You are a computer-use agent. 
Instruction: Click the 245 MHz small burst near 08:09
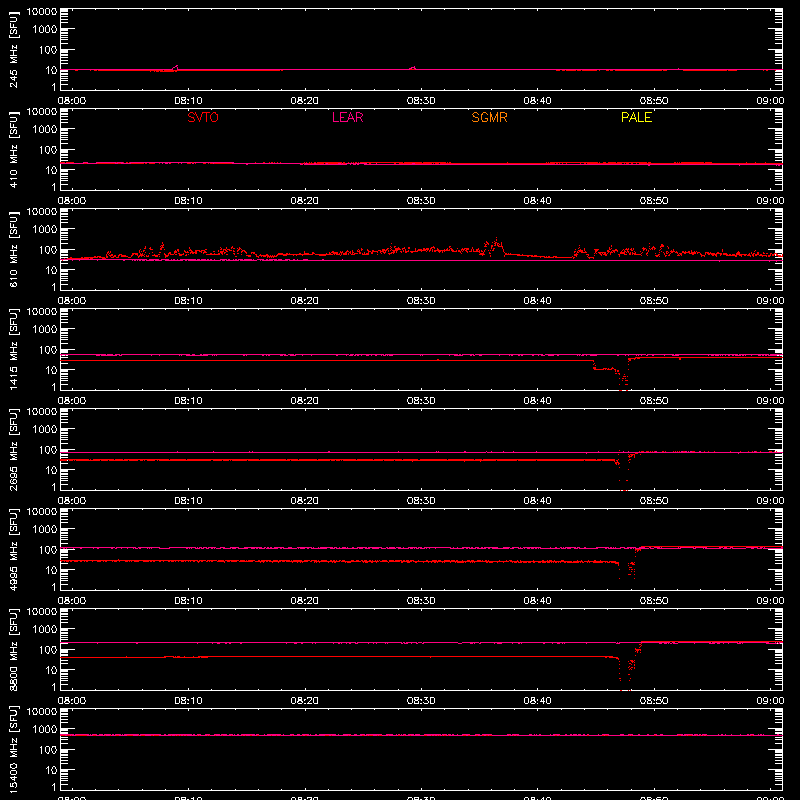(x=175, y=68)
